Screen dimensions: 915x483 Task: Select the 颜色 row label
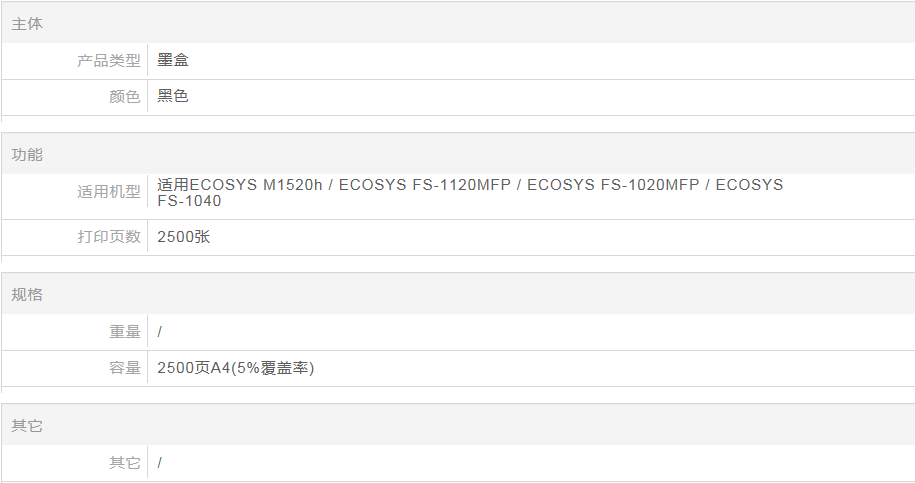point(125,97)
